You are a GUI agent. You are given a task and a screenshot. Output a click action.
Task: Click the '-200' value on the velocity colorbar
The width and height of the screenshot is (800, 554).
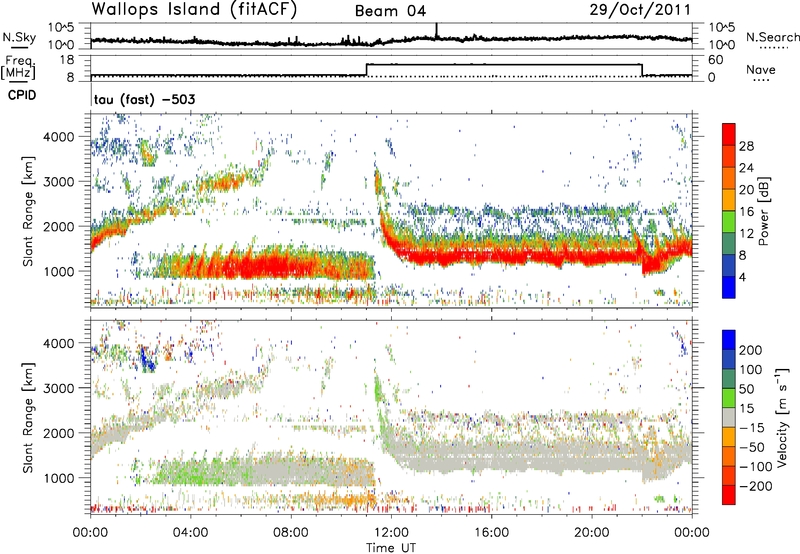pyautogui.click(x=756, y=486)
